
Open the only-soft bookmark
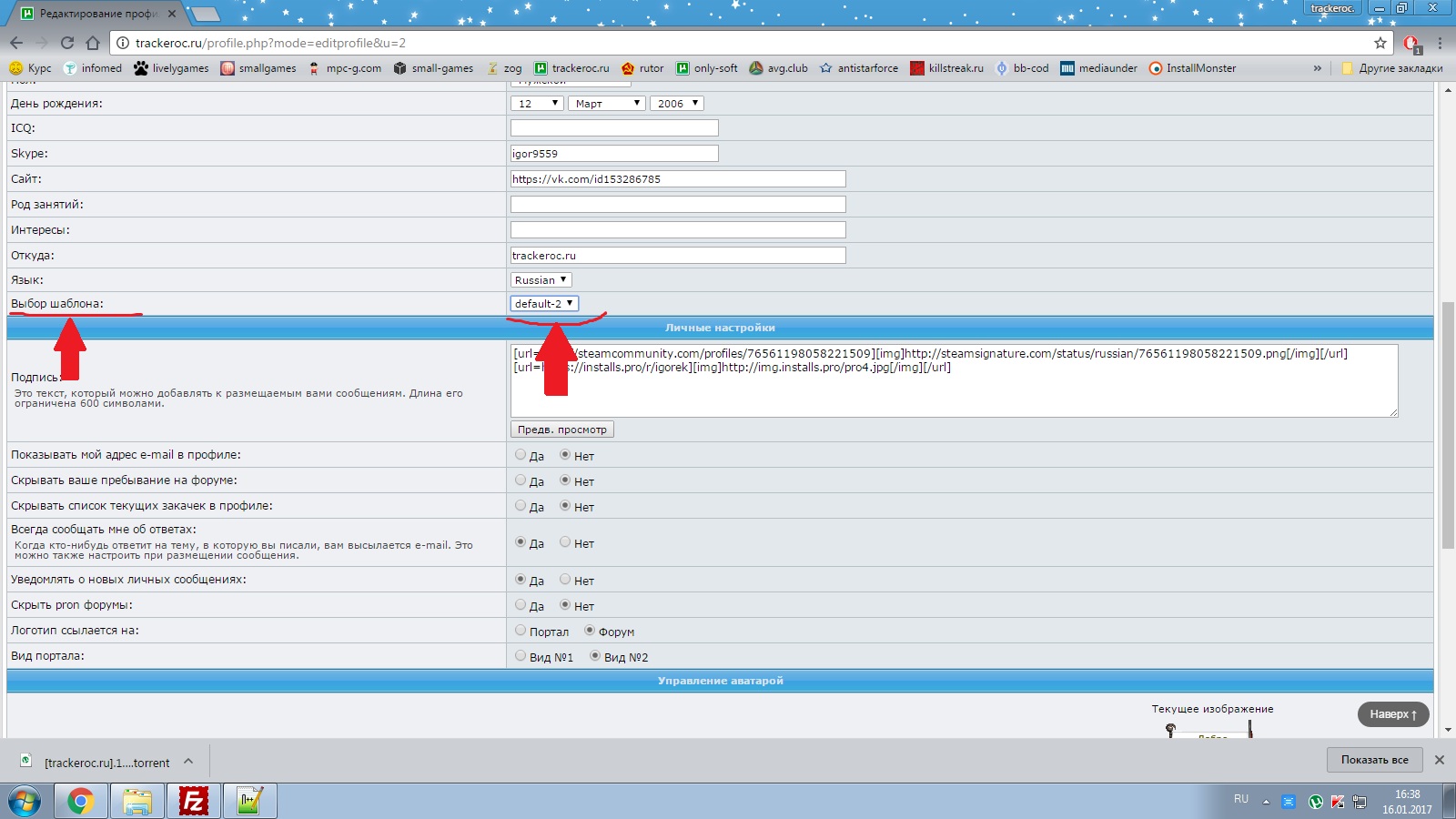click(707, 68)
